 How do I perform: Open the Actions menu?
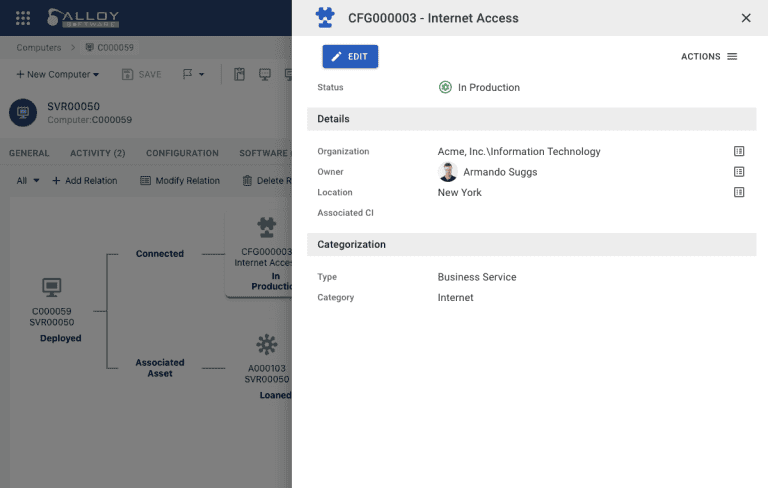[709, 57]
